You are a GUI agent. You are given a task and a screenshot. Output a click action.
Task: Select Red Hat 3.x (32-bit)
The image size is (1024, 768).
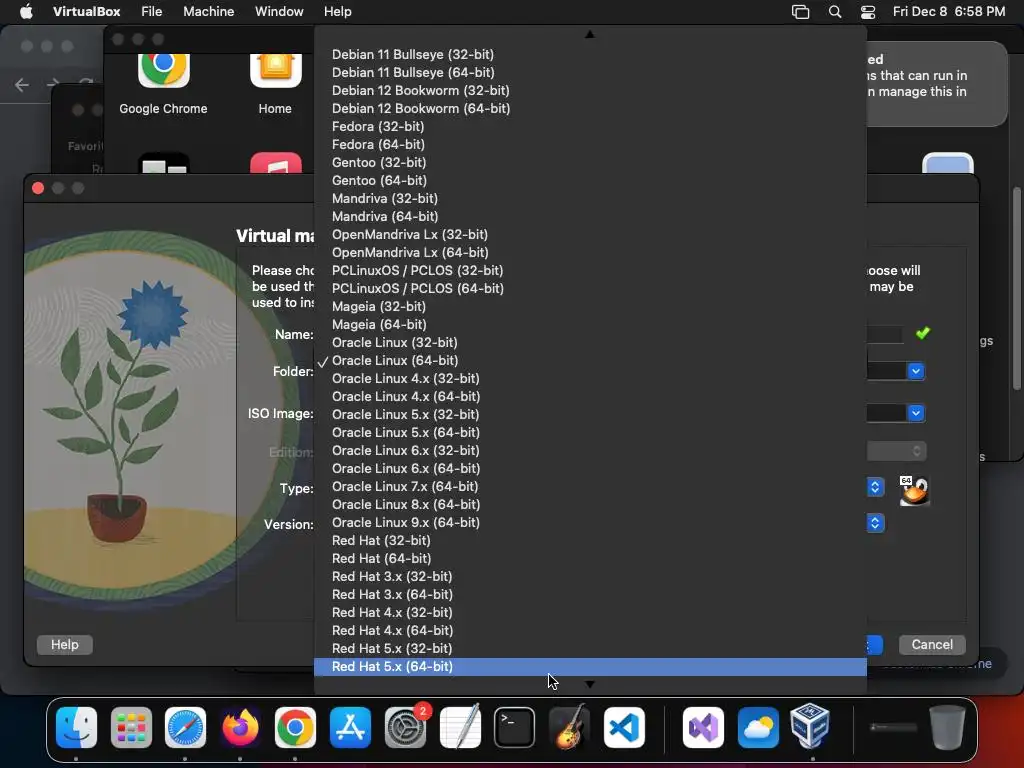[590, 577]
